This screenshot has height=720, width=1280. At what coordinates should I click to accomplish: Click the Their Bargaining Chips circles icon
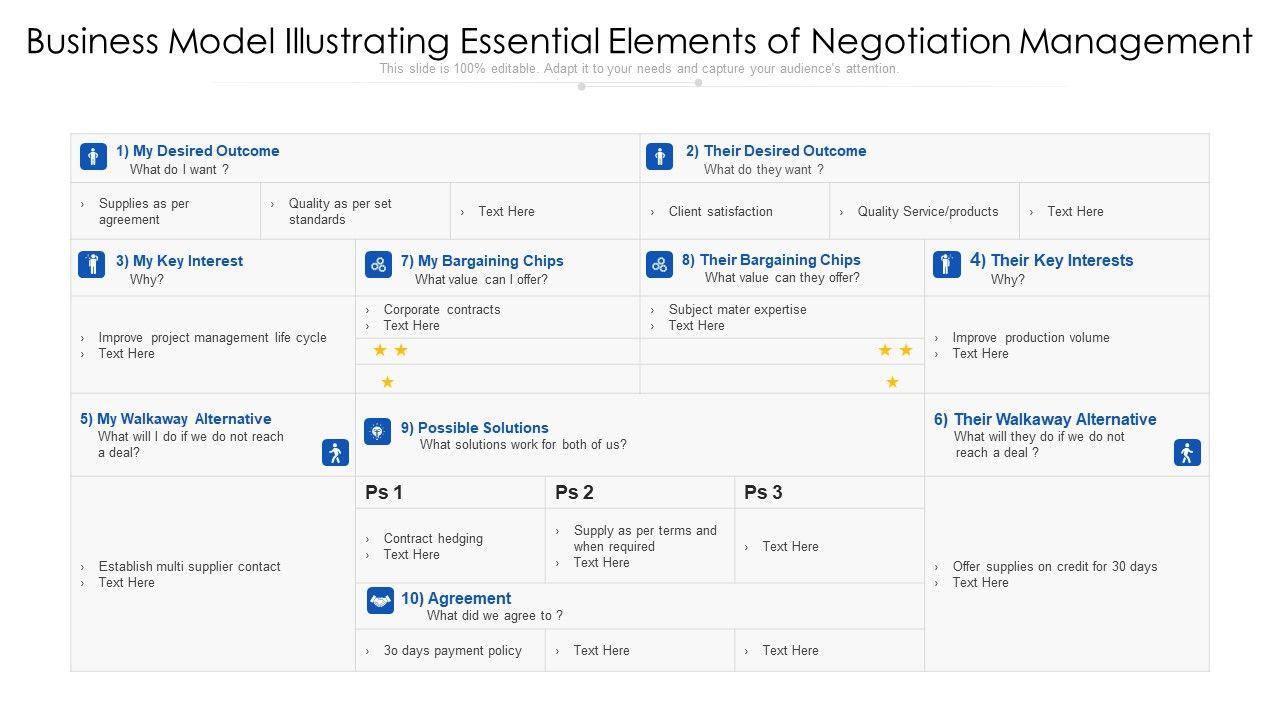pos(659,264)
